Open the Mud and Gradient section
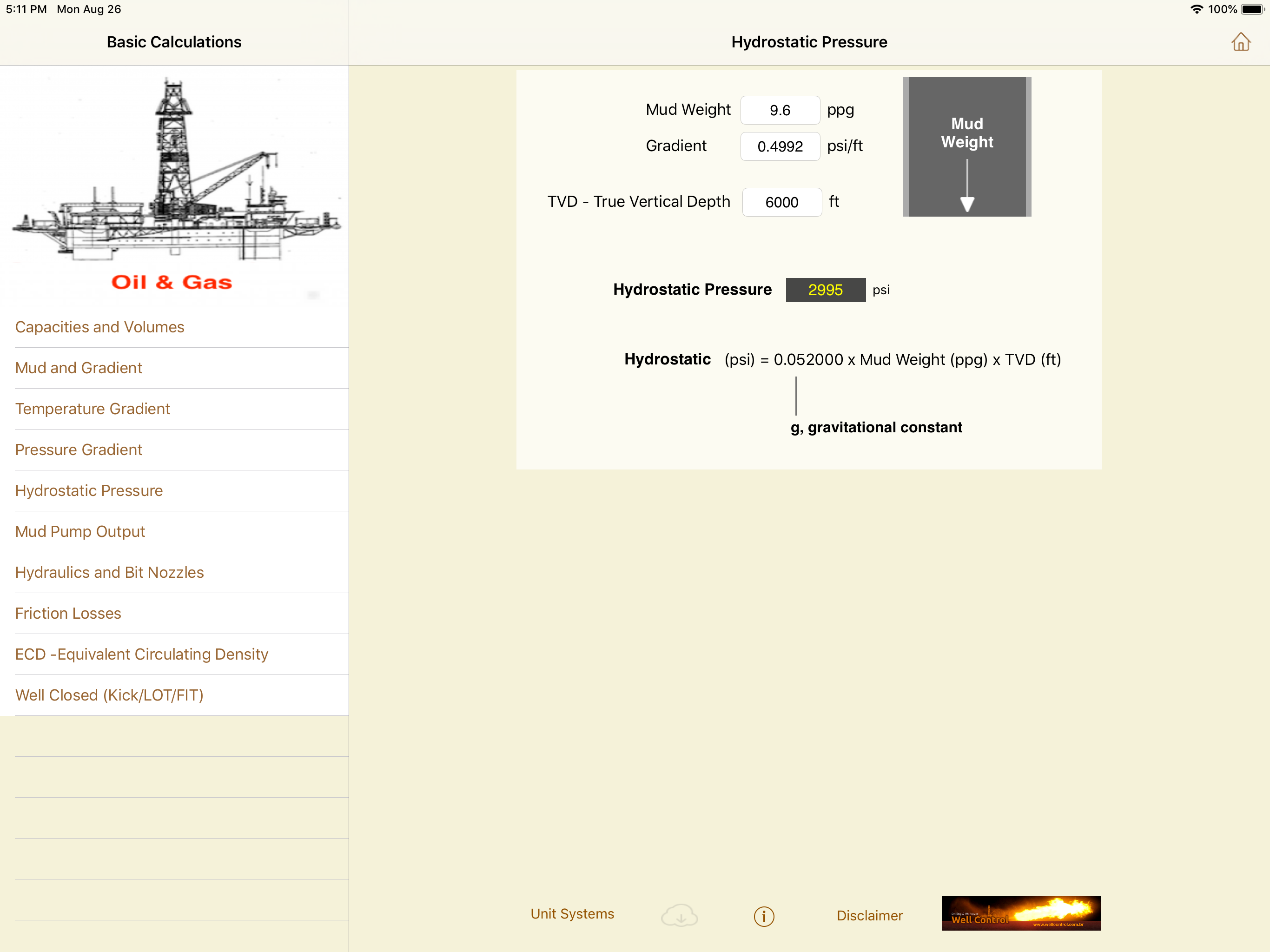This screenshot has width=1270, height=952. tap(79, 368)
